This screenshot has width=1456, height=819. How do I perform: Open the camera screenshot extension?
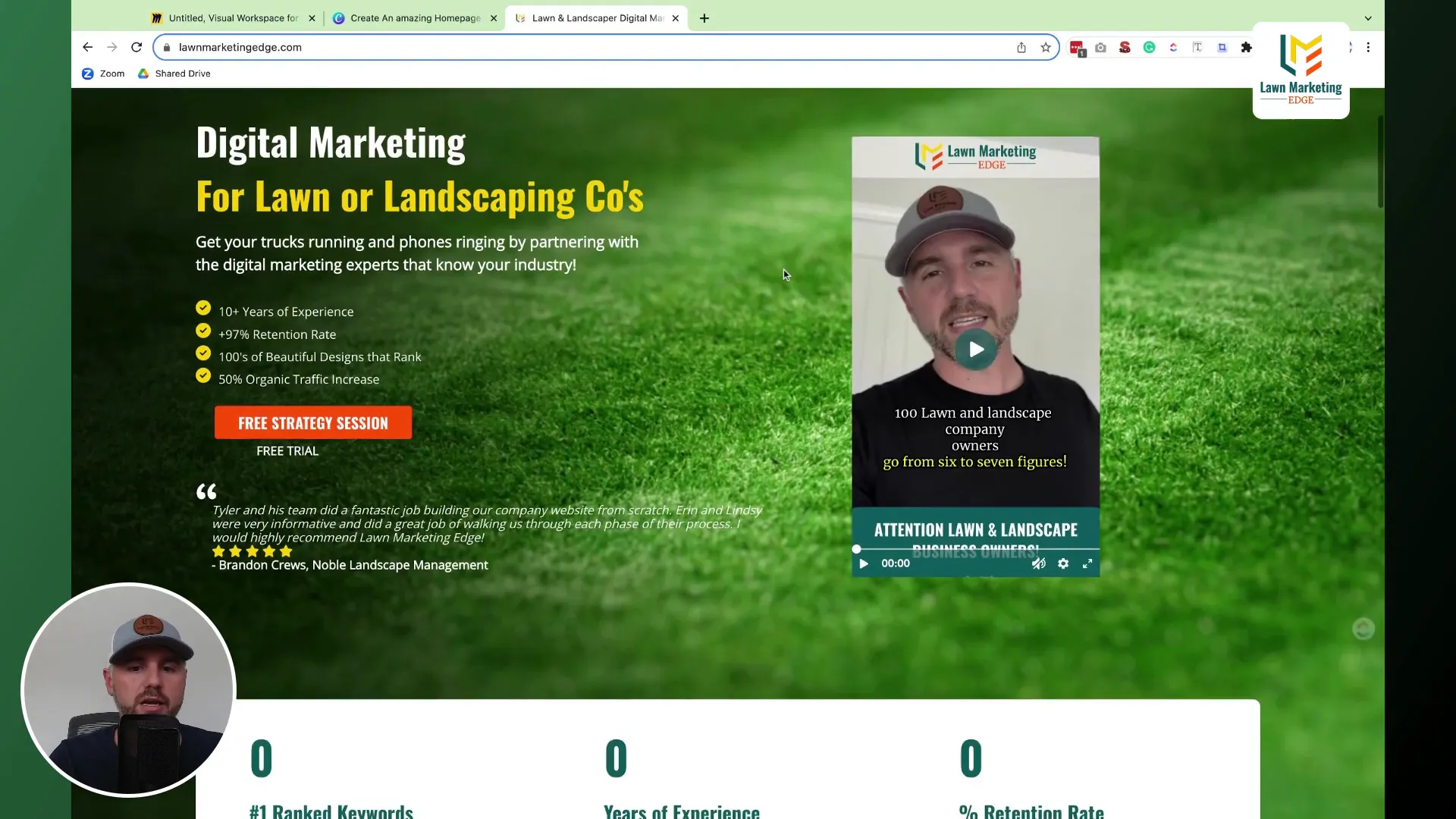coord(1101,47)
